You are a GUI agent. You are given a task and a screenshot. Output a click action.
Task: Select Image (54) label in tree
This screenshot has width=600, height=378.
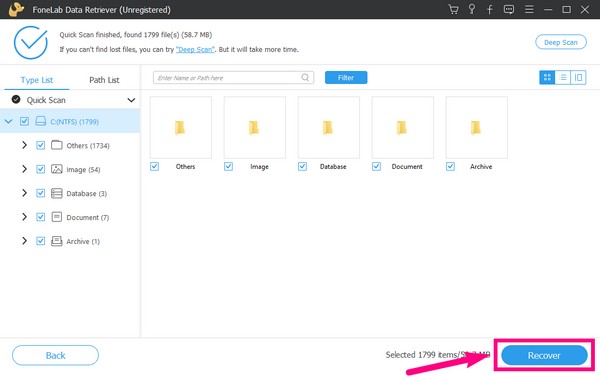tap(83, 169)
